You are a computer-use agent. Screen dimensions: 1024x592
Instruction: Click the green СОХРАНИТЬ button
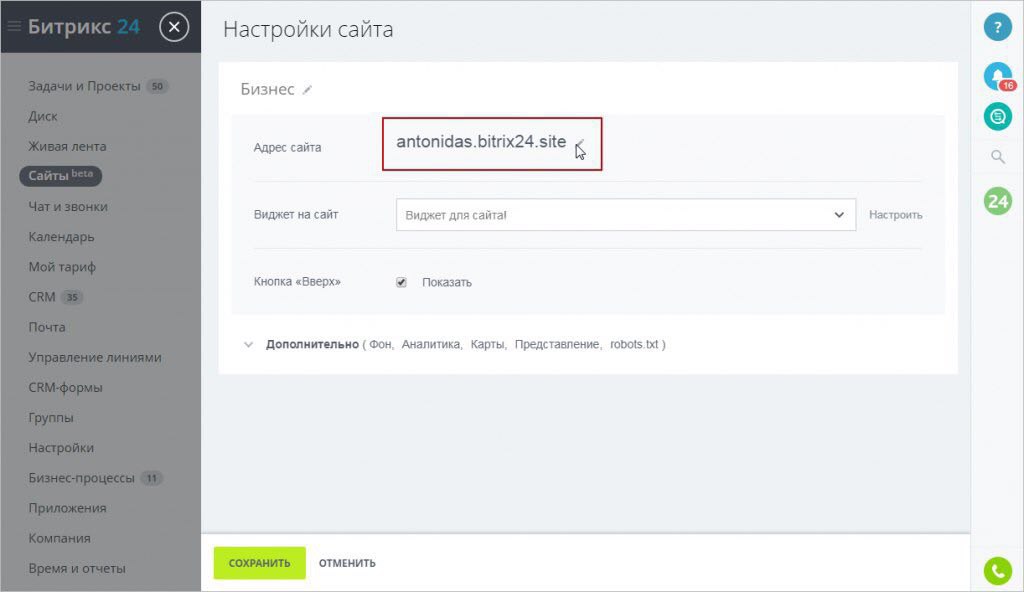(259, 563)
